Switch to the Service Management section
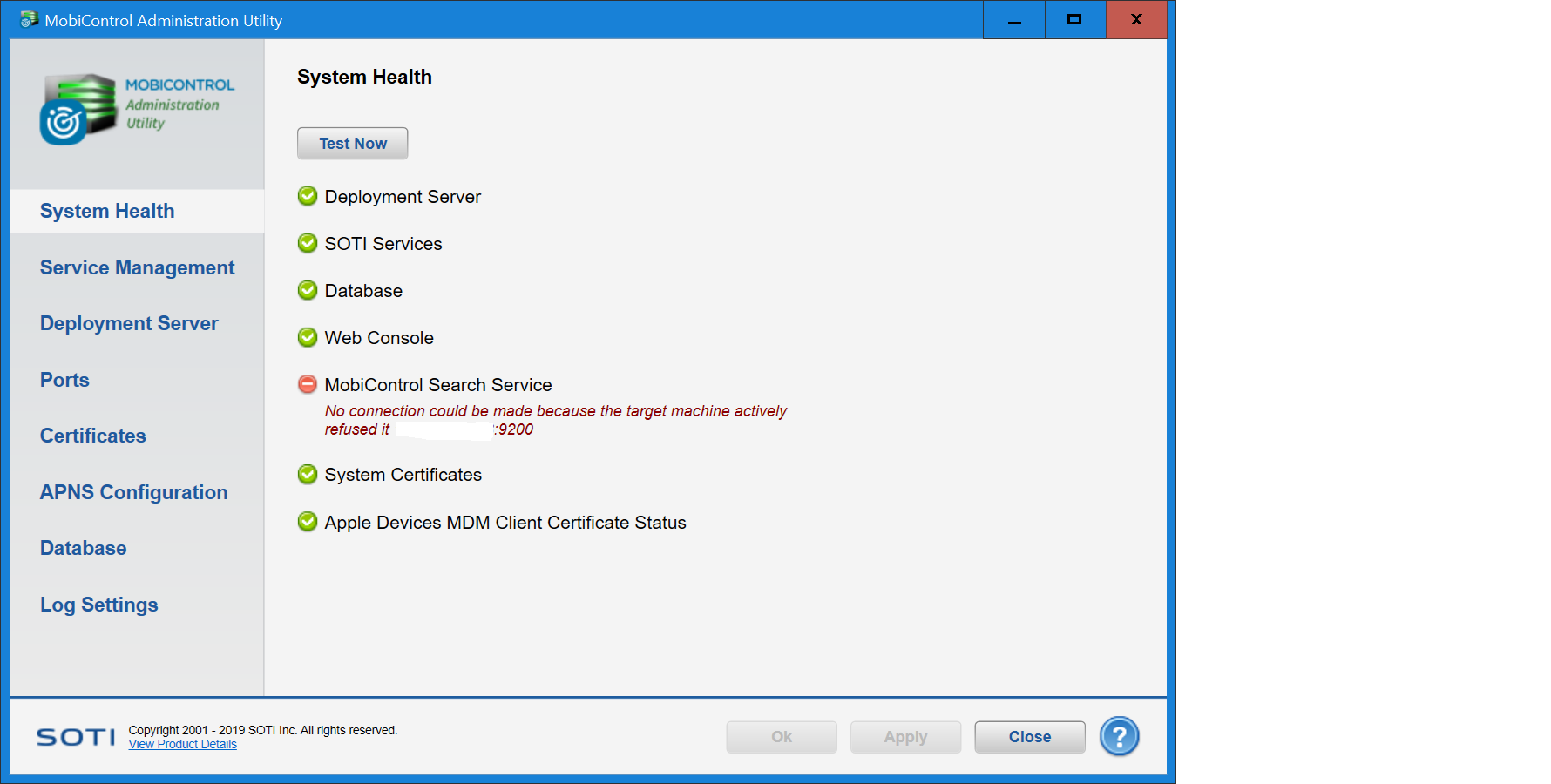 [137, 267]
